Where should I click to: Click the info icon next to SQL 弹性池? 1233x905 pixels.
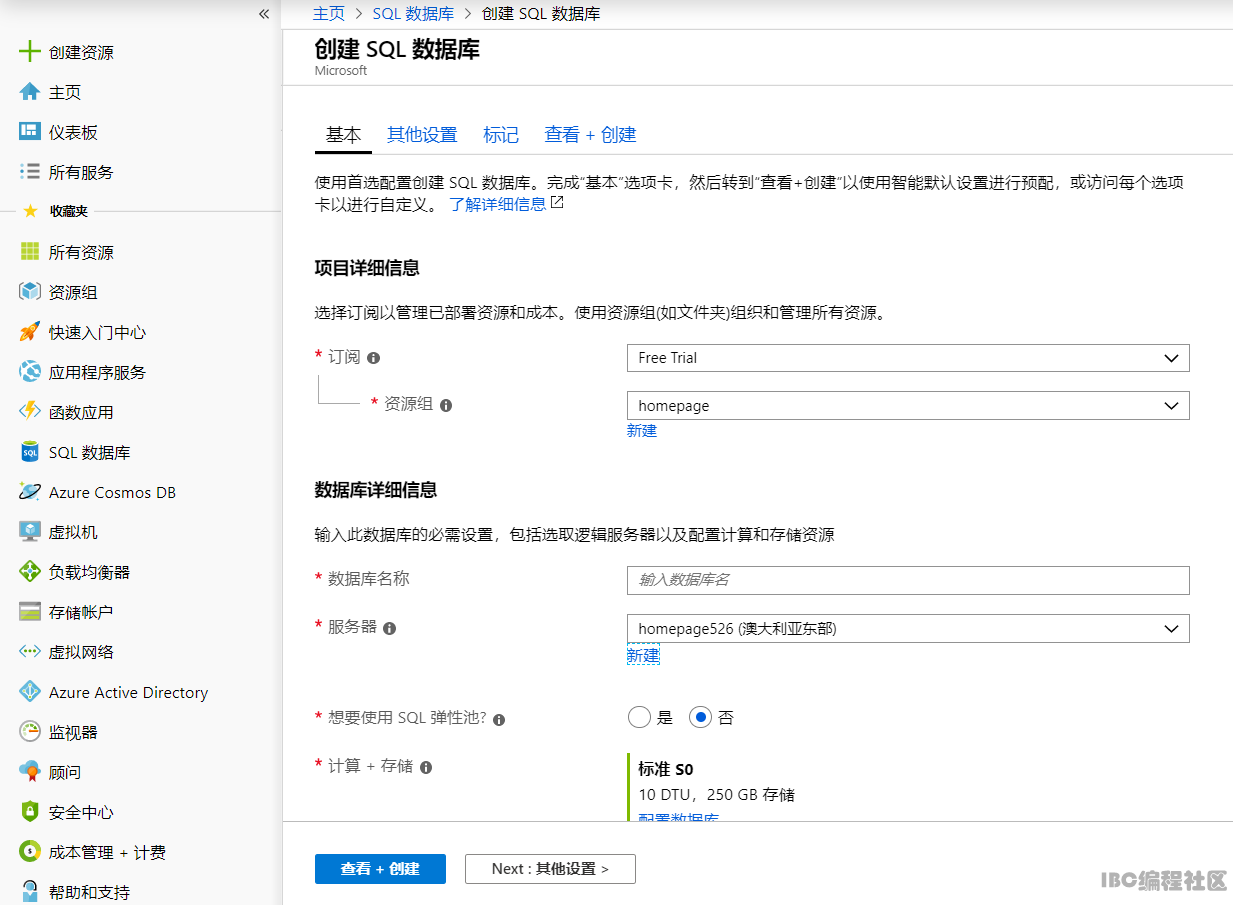499,719
